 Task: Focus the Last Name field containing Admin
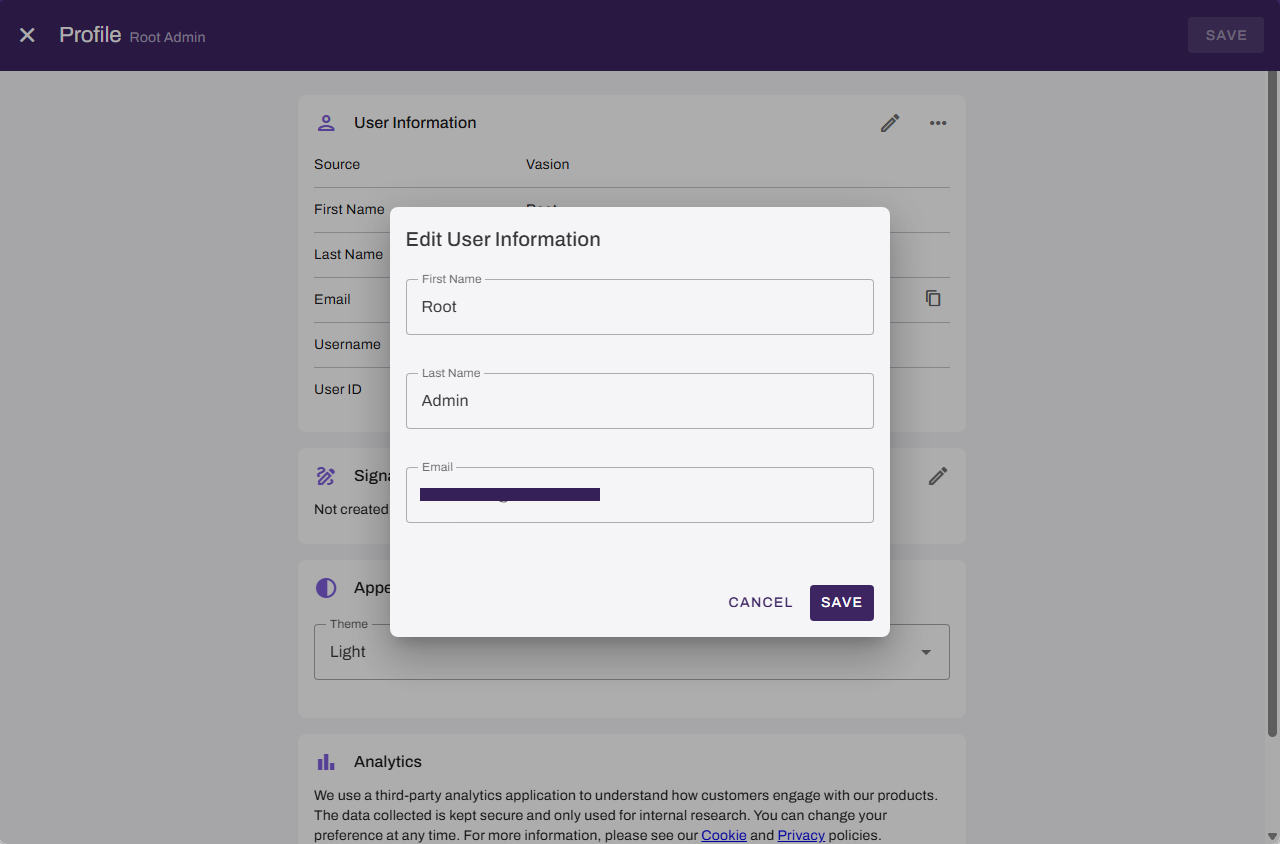click(640, 401)
